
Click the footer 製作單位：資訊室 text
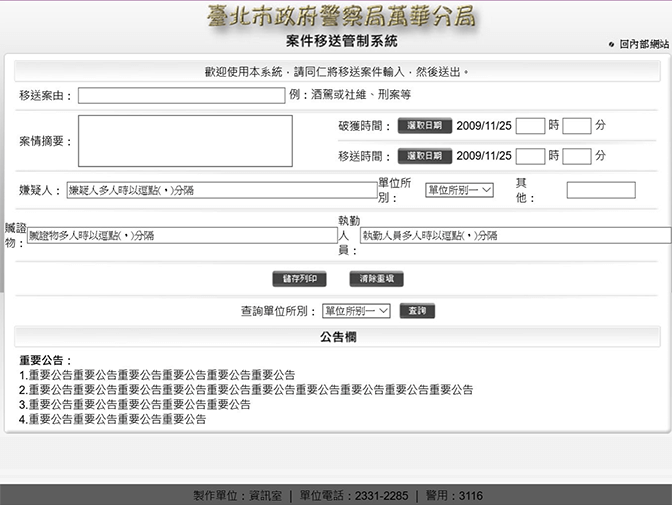click(237, 496)
